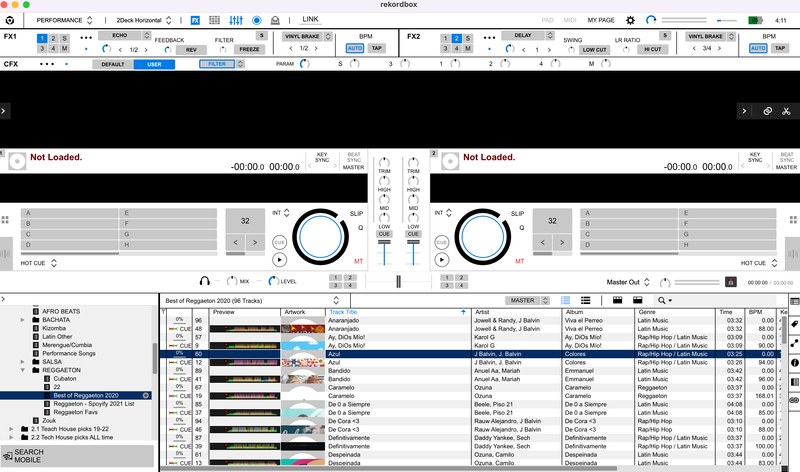Toggle BPM AUTO on FX1

[x=354, y=48]
